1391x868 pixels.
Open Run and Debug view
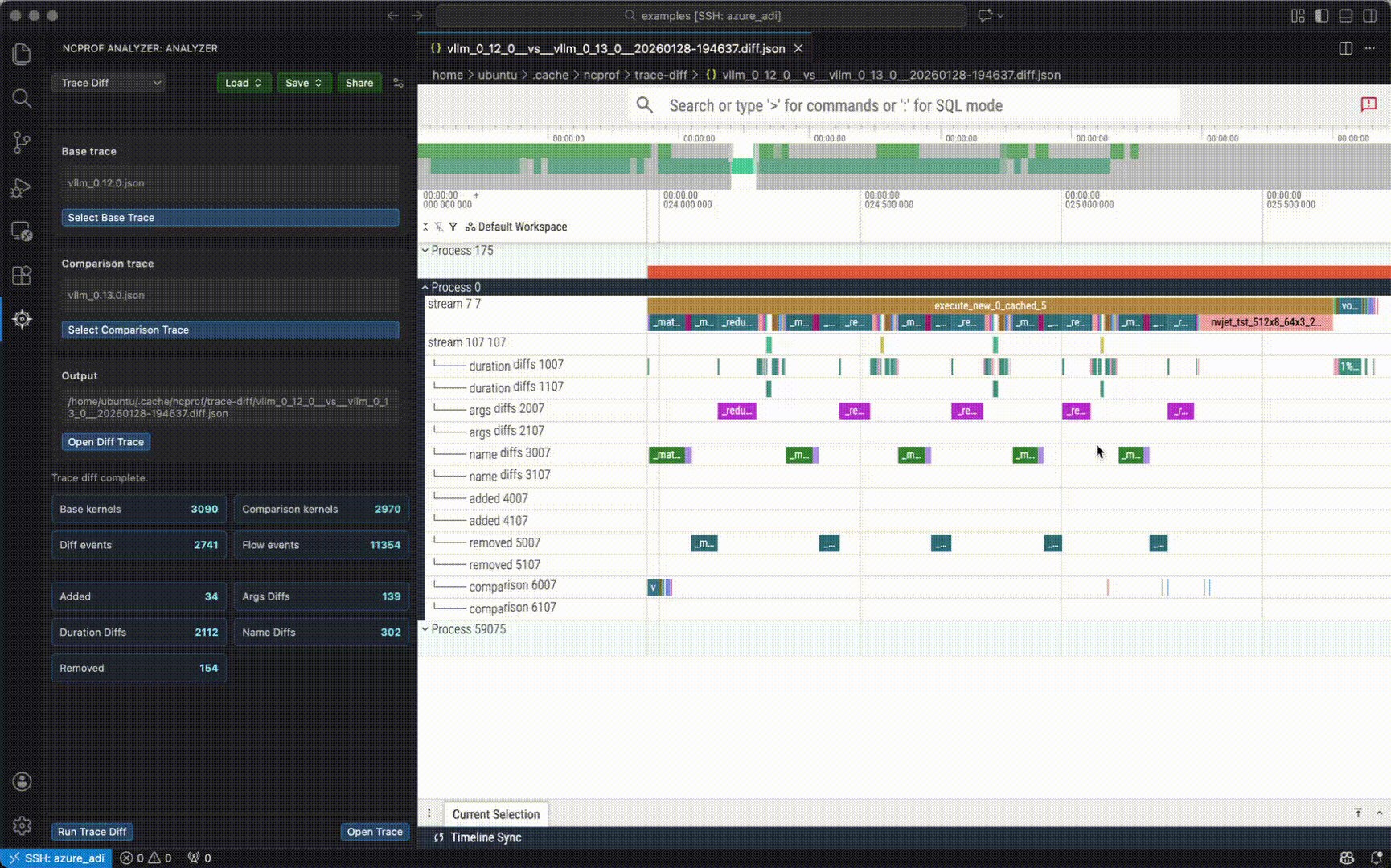point(22,188)
